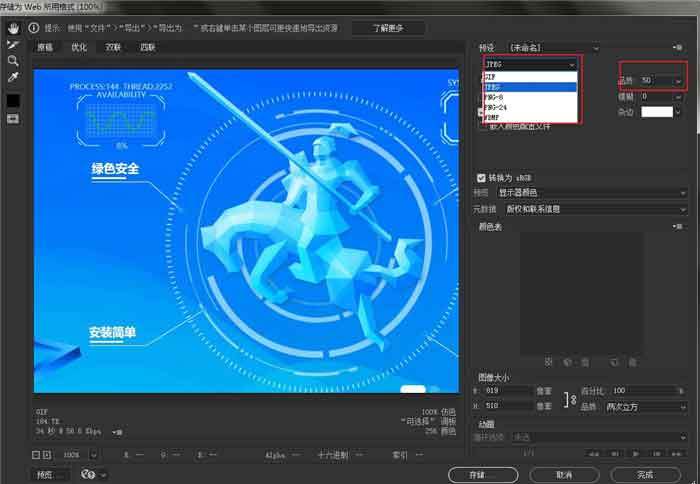The height and width of the screenshot is (484, 700).
Task: Toggle the constrain proportions link icon
Action: pyautogui.click(x=570, y=399)
